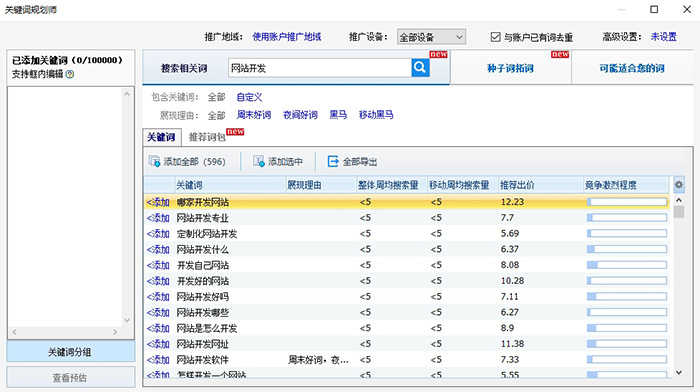
Task: Add keyword 网站开发专业
Action: (x=158, y=218)
